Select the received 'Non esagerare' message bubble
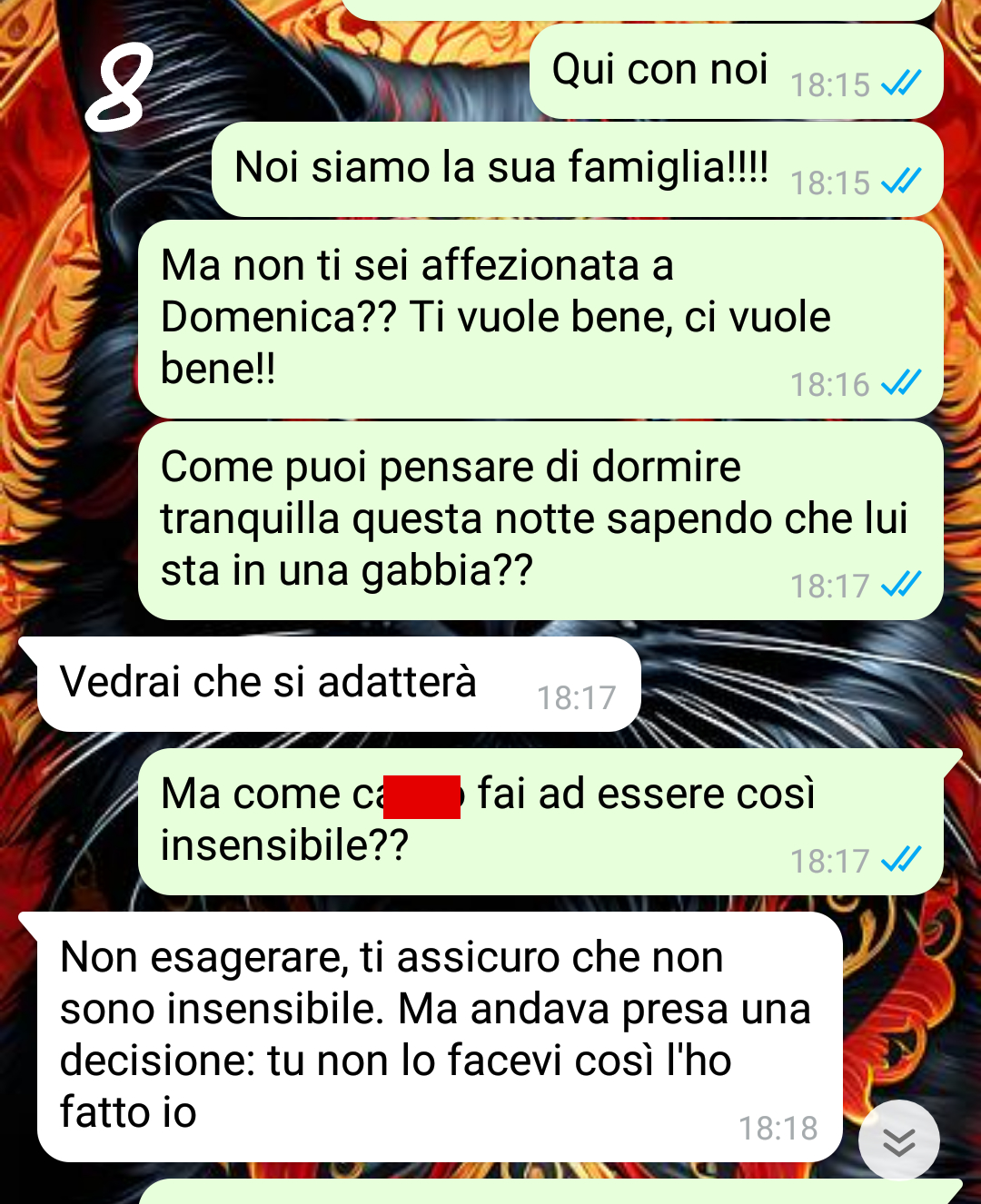Image resolution: width=981 pixels, height=1204 pixels. pos(440,1037)
